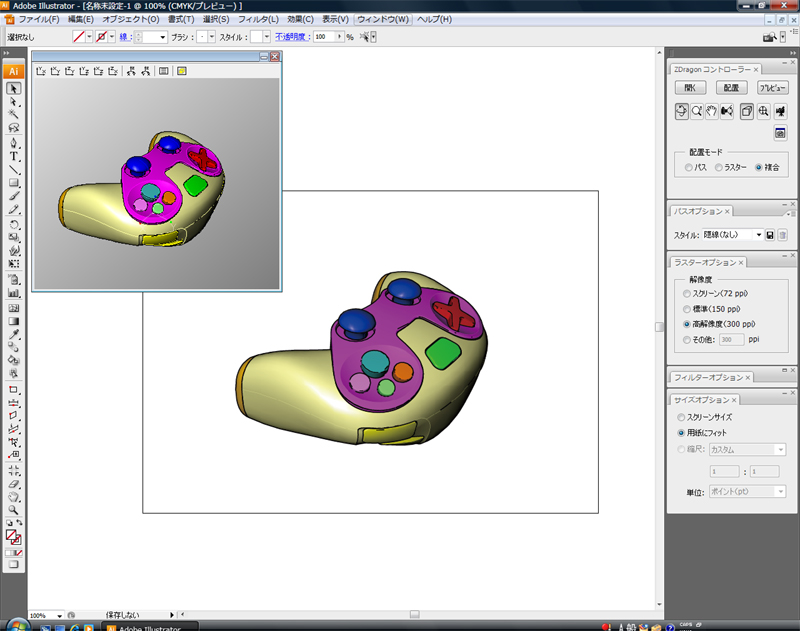Open the フィルタ(L) menu
Viewport: 800px width, 631px height.
click(258, 19)
